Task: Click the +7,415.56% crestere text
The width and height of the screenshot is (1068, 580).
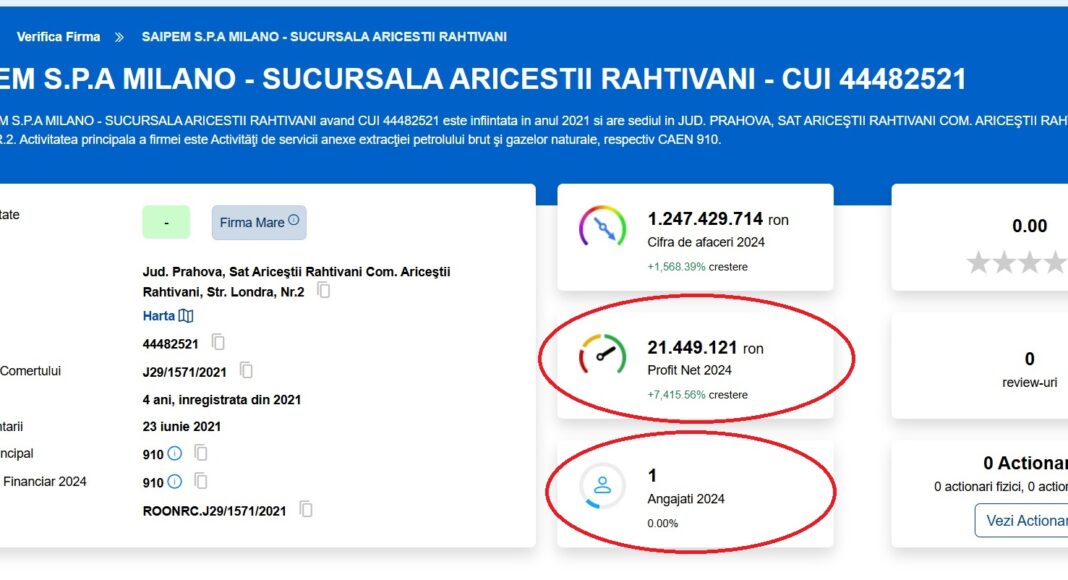Action: pyautogui.click(x=697, y=395)
